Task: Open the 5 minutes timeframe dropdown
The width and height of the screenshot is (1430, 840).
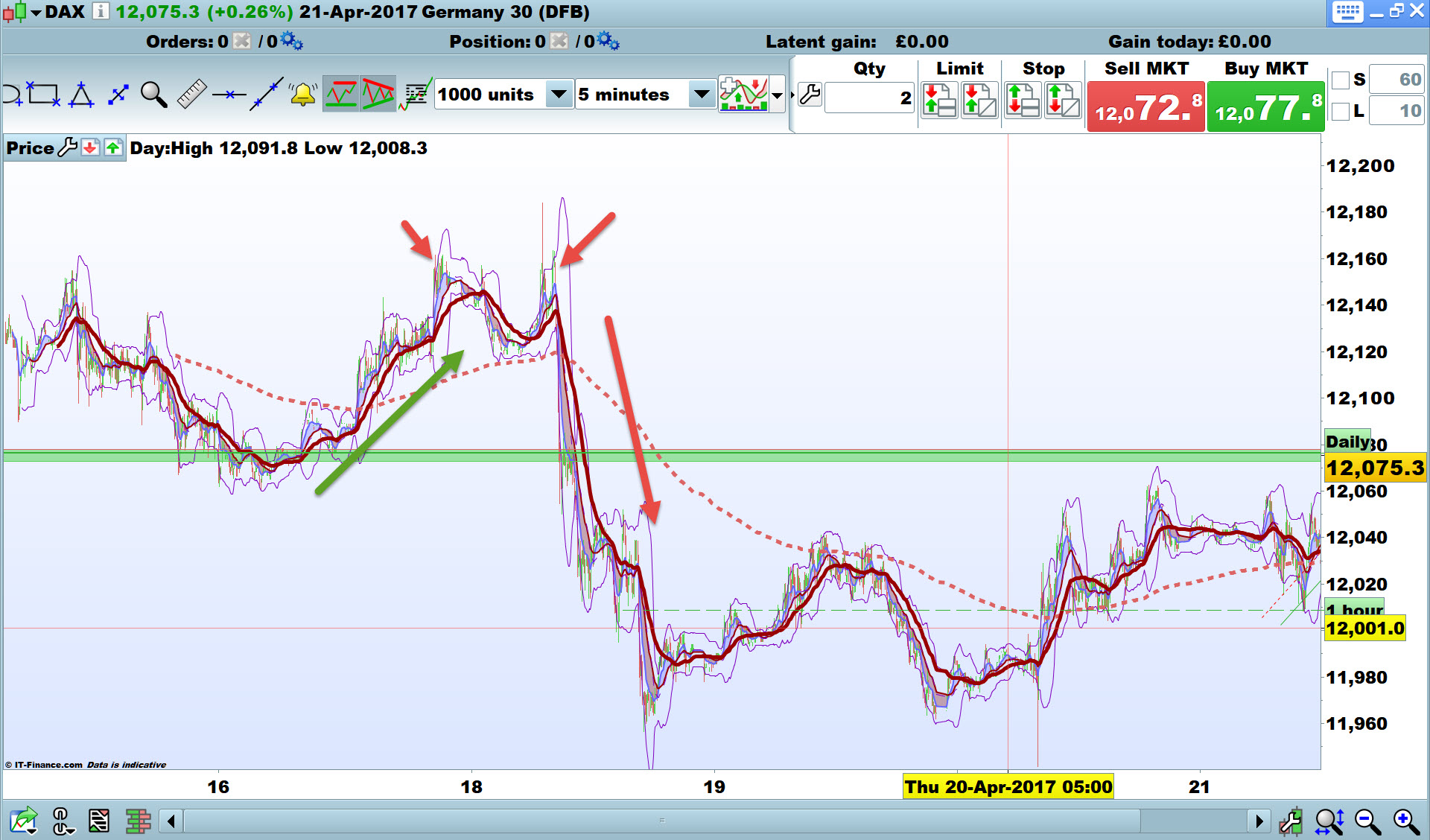Action: 701,95
